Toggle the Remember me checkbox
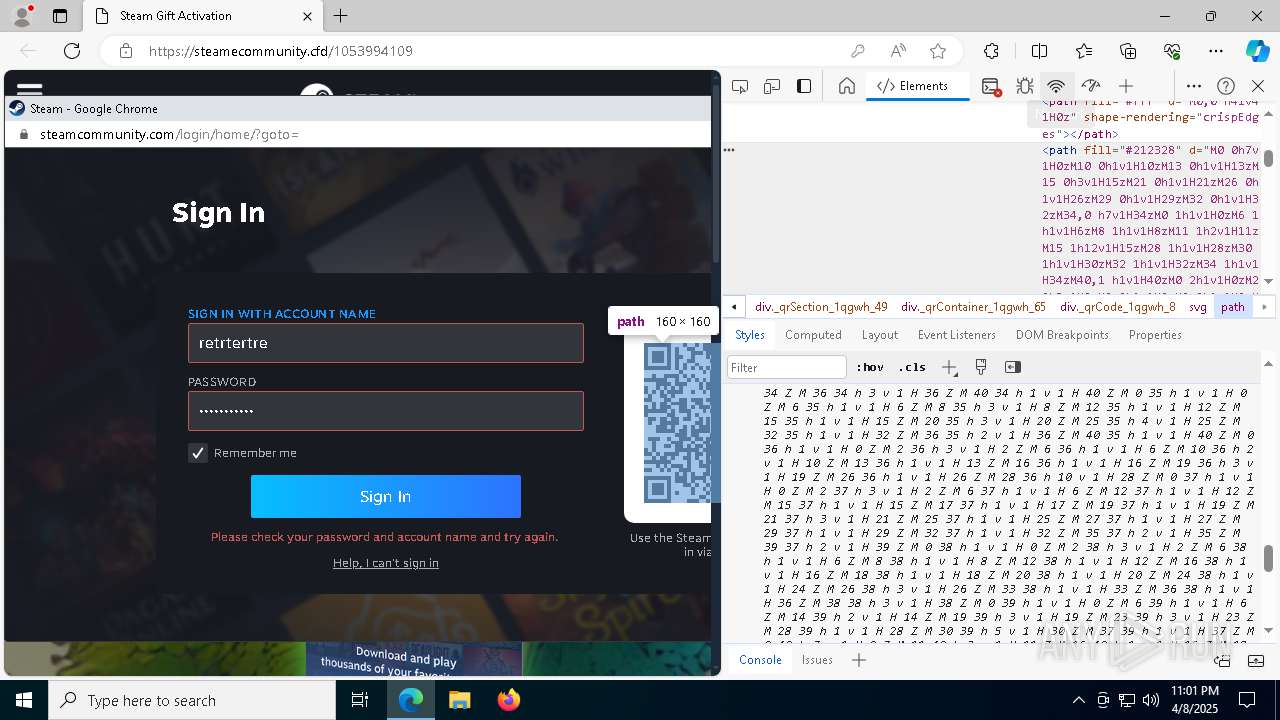This screenshot has width=1280, height=720. point(198,453)
